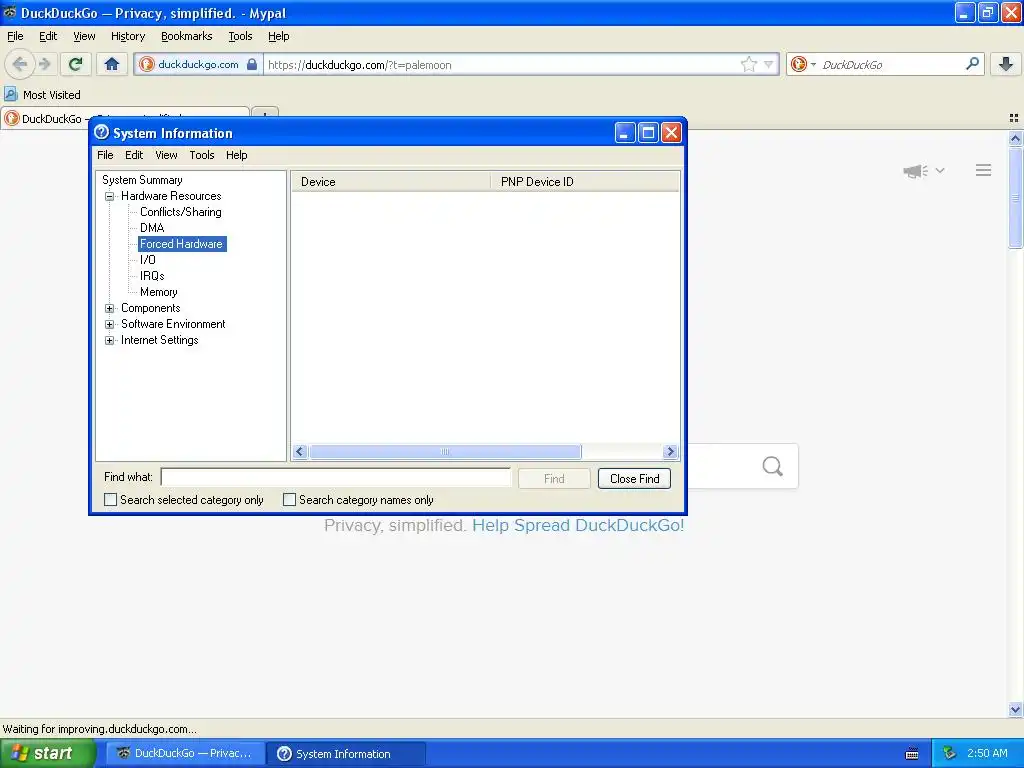Click the DuckDuckGo toolbar search field
The width and height of the screenshot is (1024, 768).
point(891,64)
